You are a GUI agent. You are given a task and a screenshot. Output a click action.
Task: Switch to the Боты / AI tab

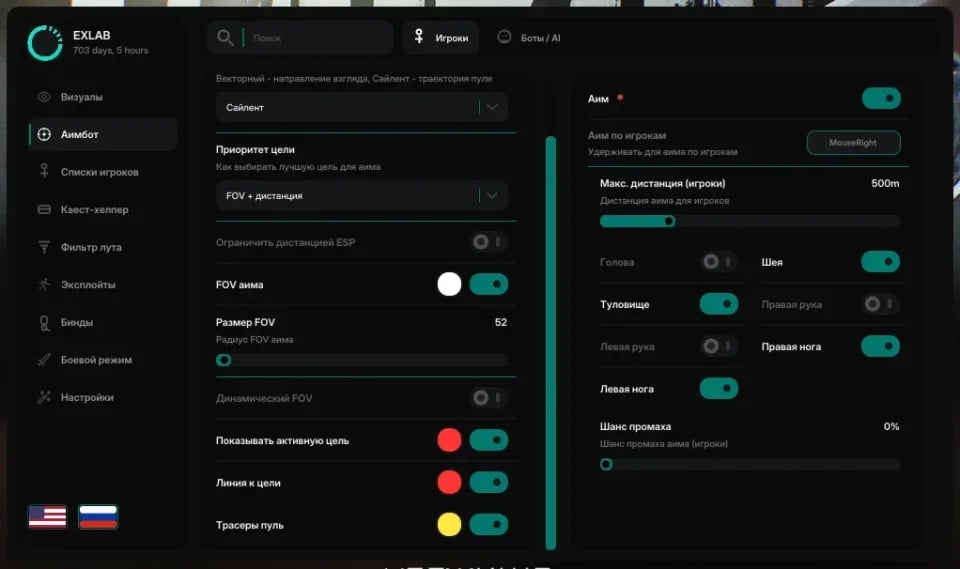pyautogui.click(x=528, y=37)
